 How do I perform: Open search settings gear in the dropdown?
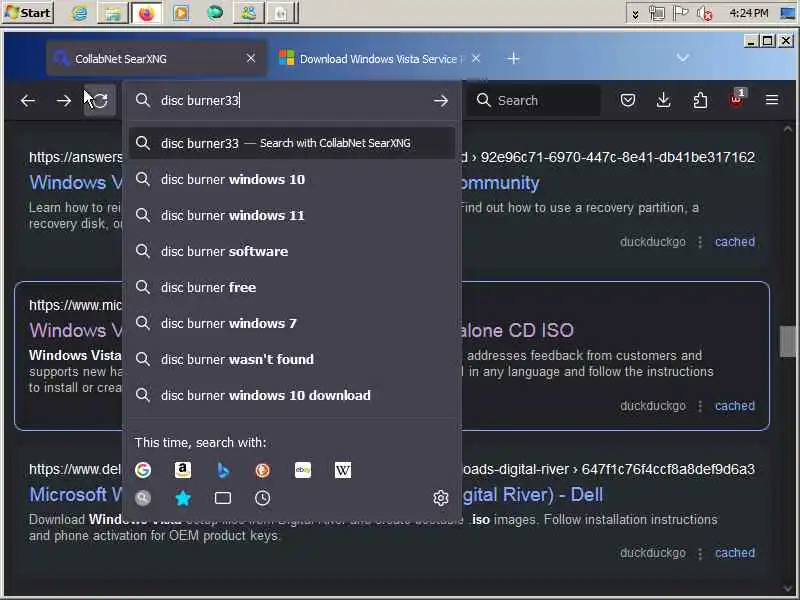pos(441,498)
